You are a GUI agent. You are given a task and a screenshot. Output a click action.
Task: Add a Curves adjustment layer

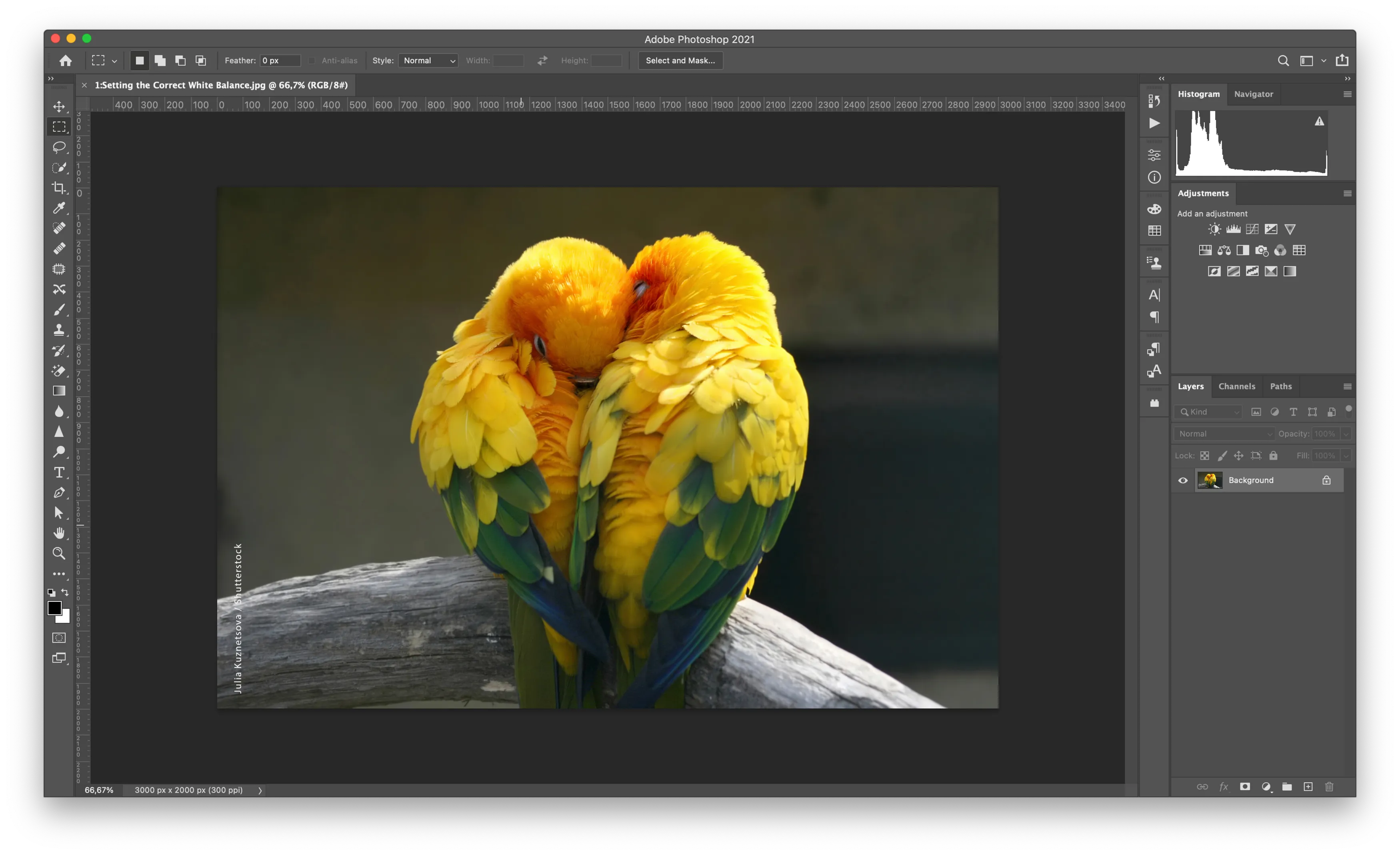(x=1252, y=229)
